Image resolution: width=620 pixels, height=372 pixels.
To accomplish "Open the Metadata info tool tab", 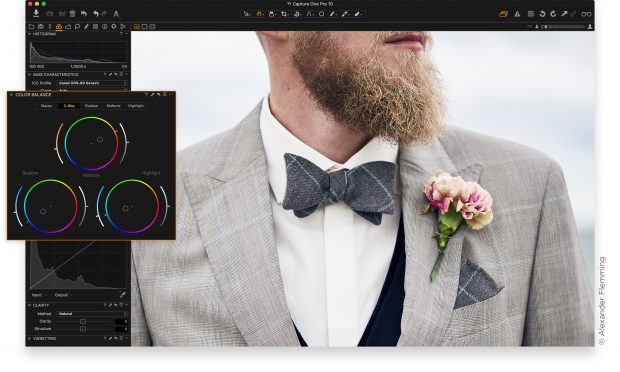I will (104, 26).
